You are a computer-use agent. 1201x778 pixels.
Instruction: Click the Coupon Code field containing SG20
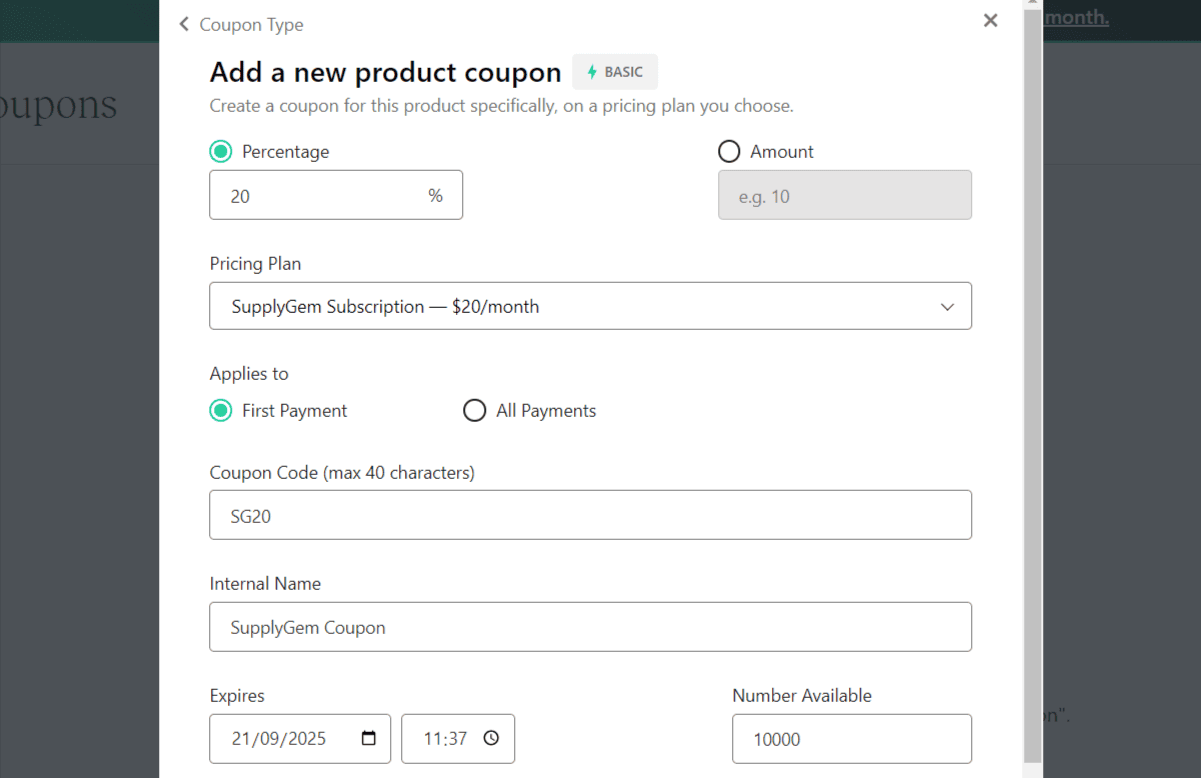[590, 515]
